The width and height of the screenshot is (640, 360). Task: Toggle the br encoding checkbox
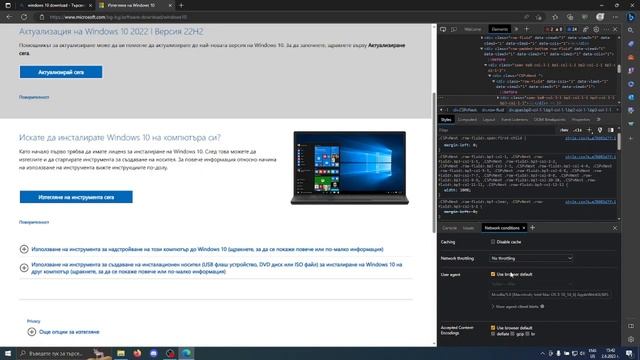[x=527, y=334]
